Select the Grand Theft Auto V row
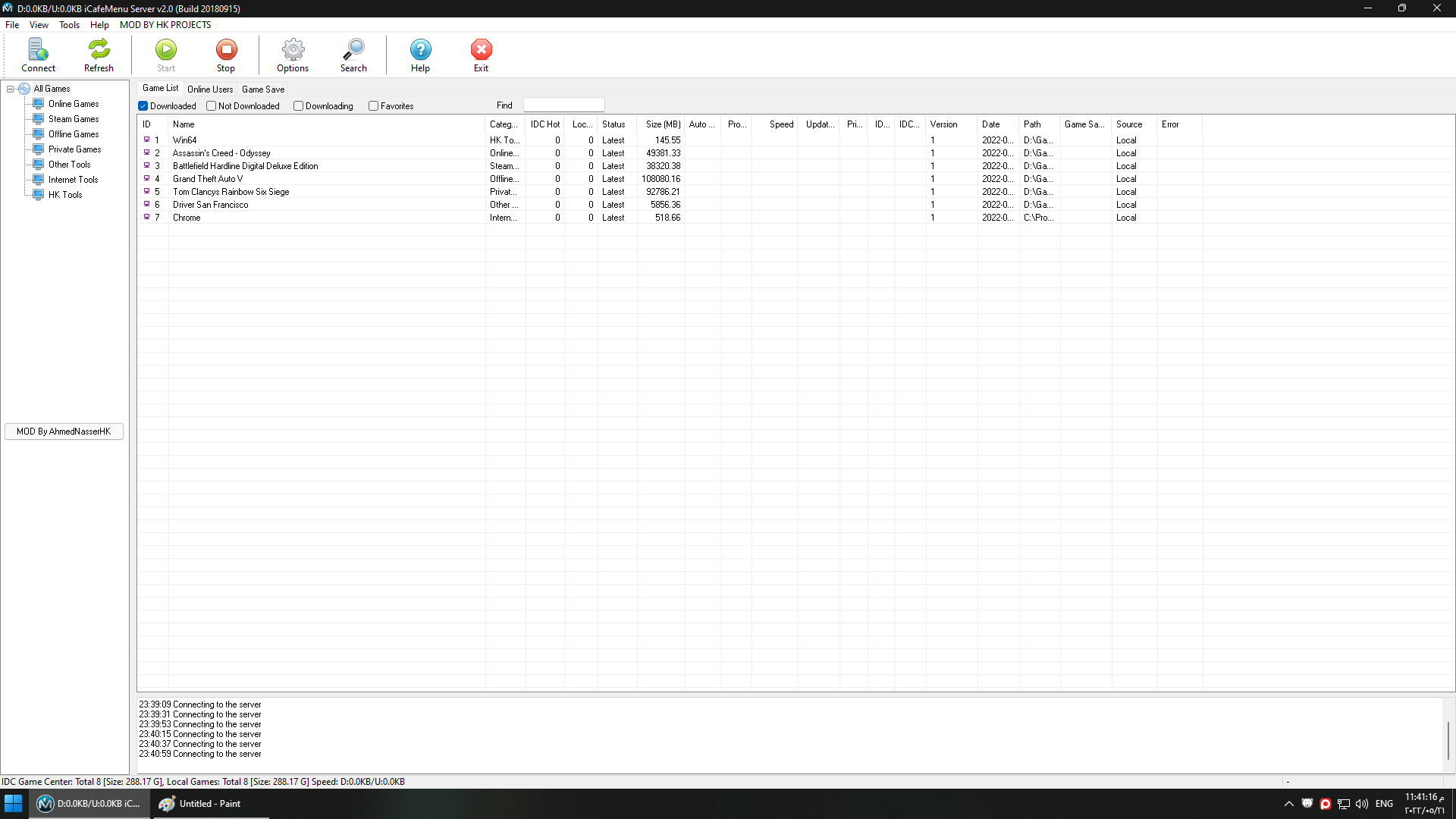This screenshot has height=819, width=1456. 208,179
